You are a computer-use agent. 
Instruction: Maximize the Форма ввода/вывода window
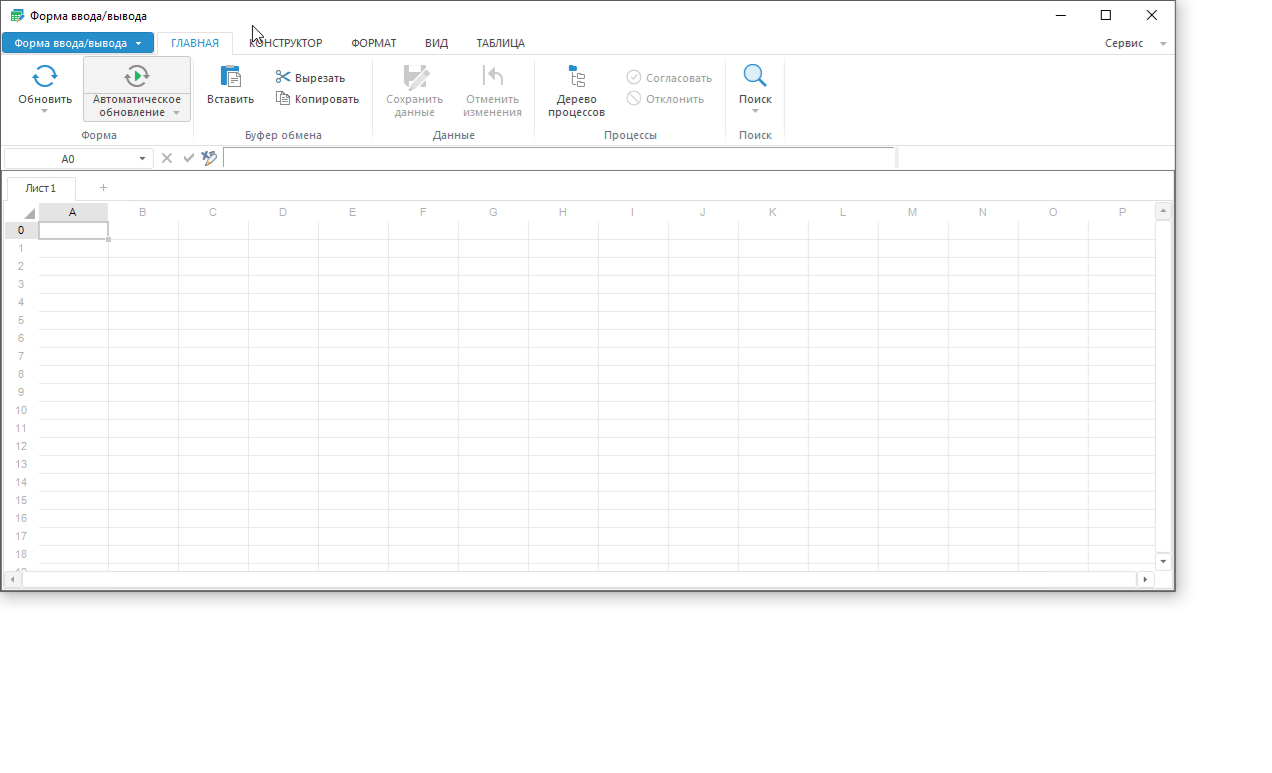[x=1105, y=15]
